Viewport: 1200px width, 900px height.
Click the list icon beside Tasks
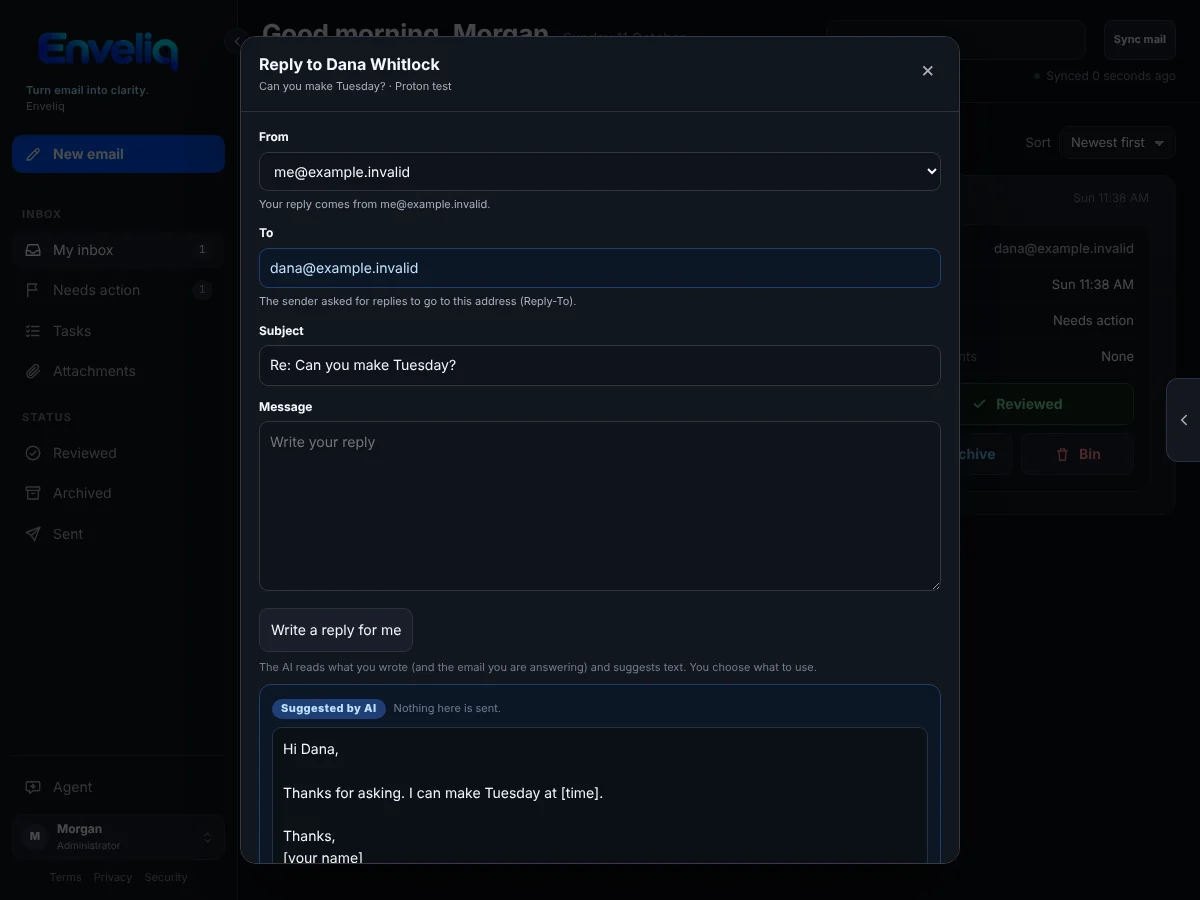coord(33,331)
